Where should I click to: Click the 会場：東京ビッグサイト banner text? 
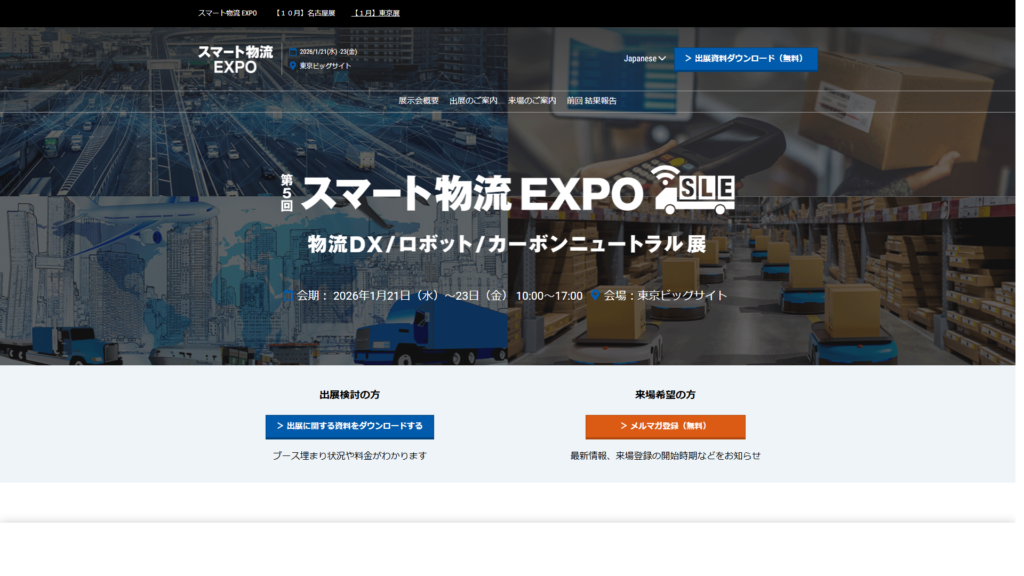tap(665, 296)
